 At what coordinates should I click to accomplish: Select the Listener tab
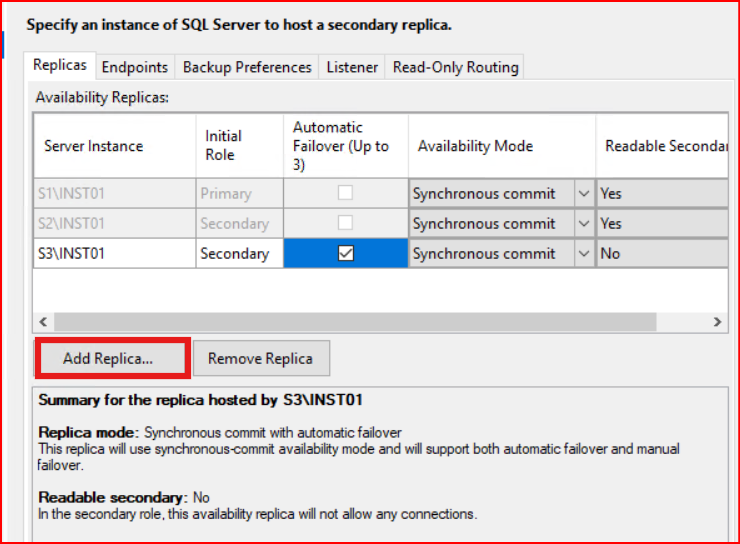pos(352,67)
